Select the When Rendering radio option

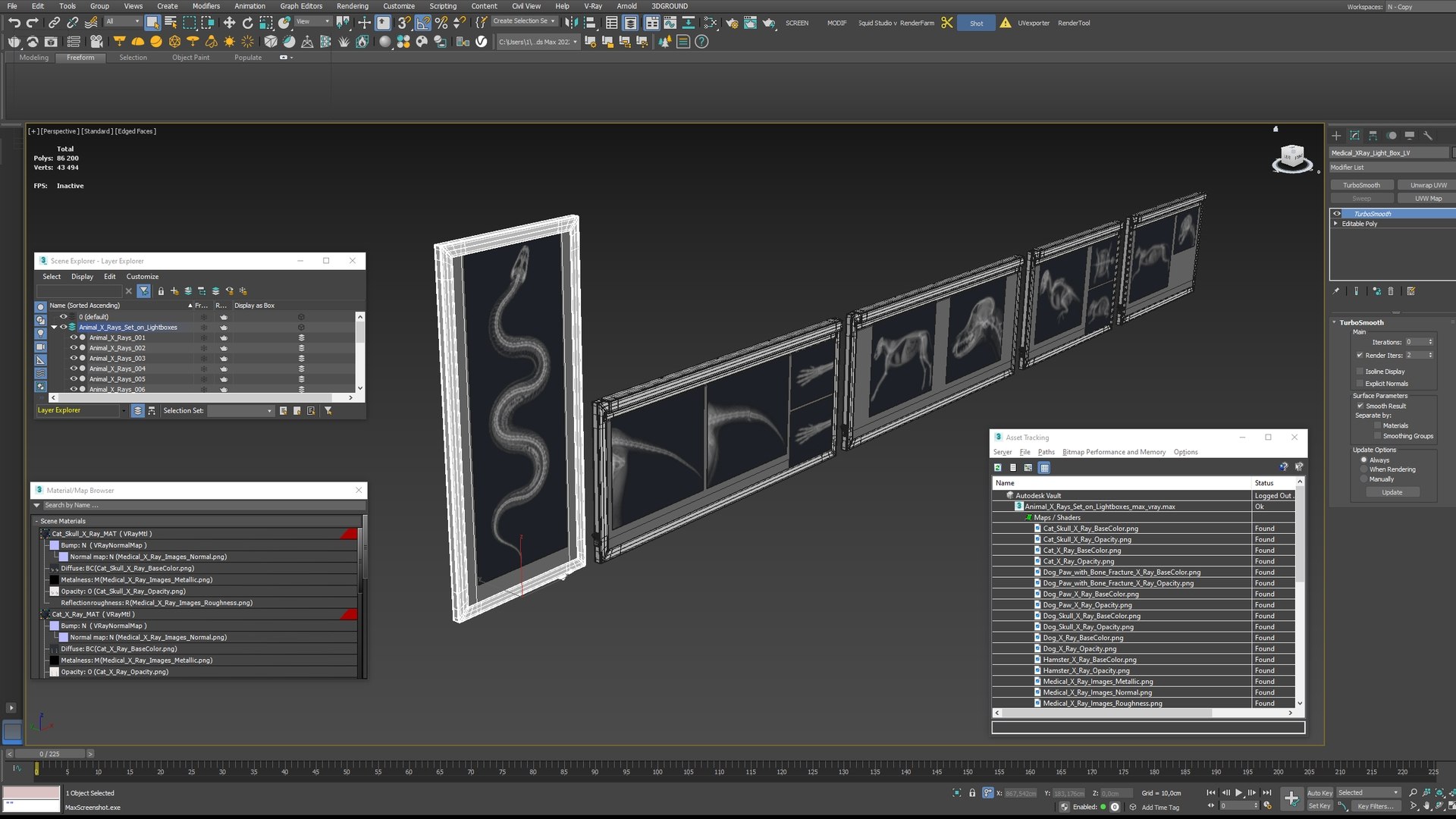(x=1363, y=469)
